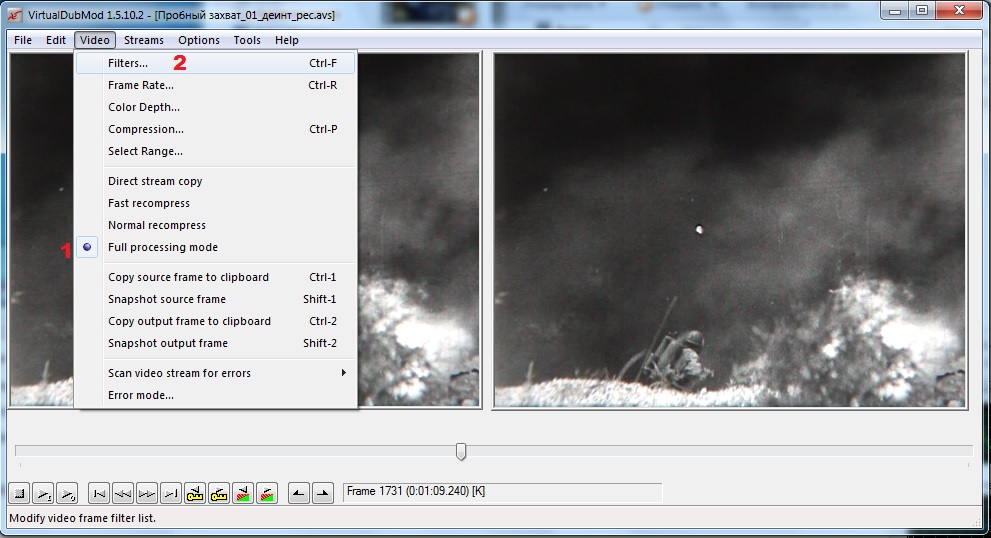Jump to the end of the video
Viewport: 991px width, 538px height.
click(171, 493)
